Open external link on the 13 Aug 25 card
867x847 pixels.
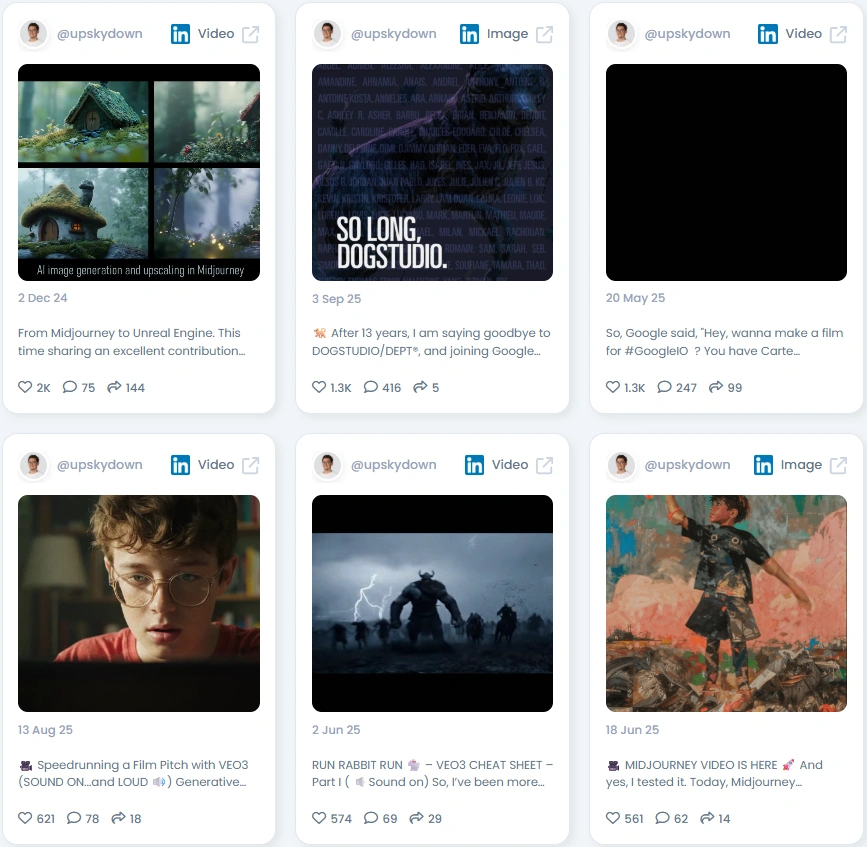pos(250,465)
